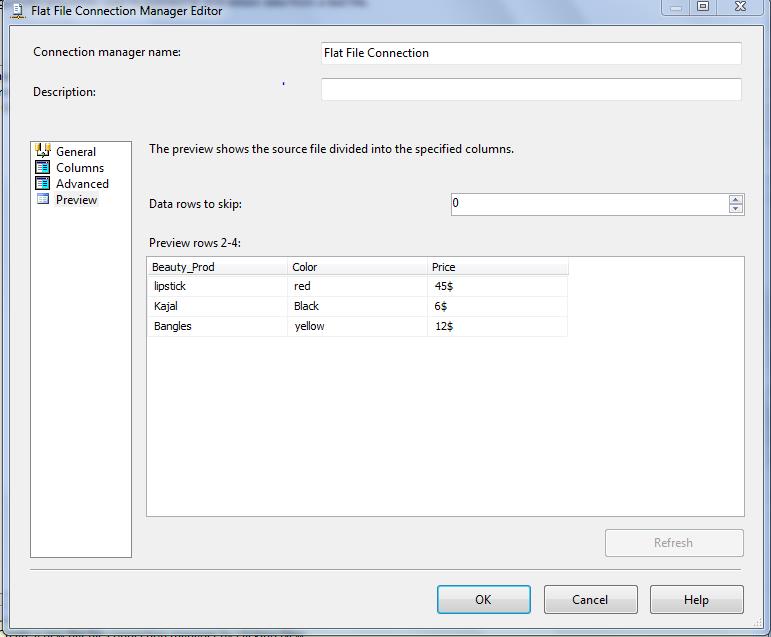Image resolution: width=771 pixels, height=637 pixels.
Task: Click the Beauty_Prod column header
Action: point(217,267)
